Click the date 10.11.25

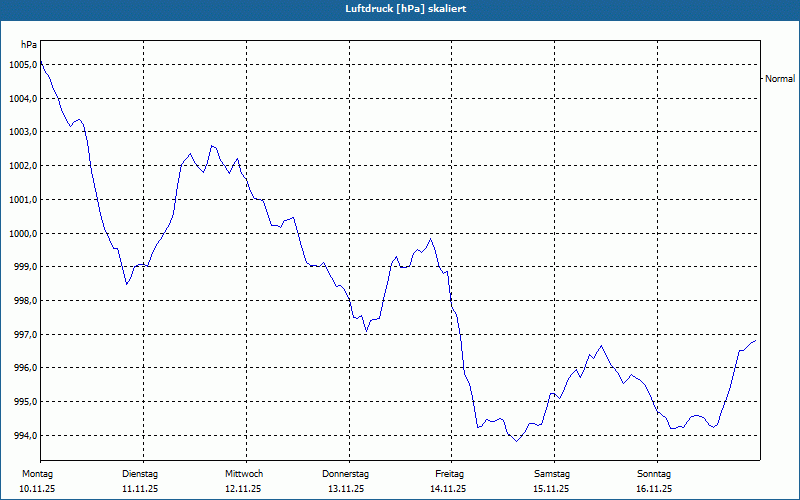(x=37, y=489)
